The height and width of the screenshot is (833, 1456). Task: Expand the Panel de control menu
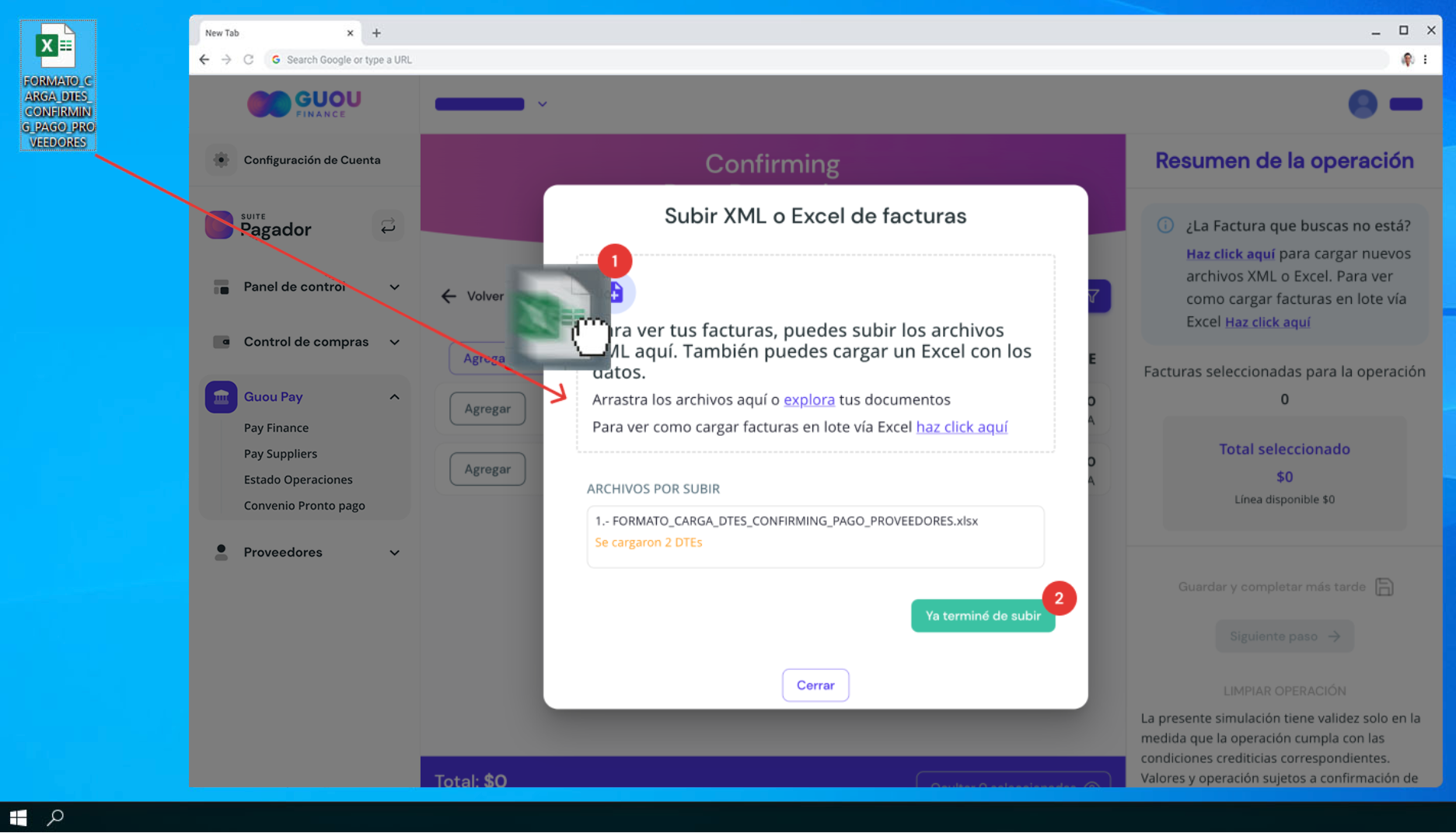point(395,288)
